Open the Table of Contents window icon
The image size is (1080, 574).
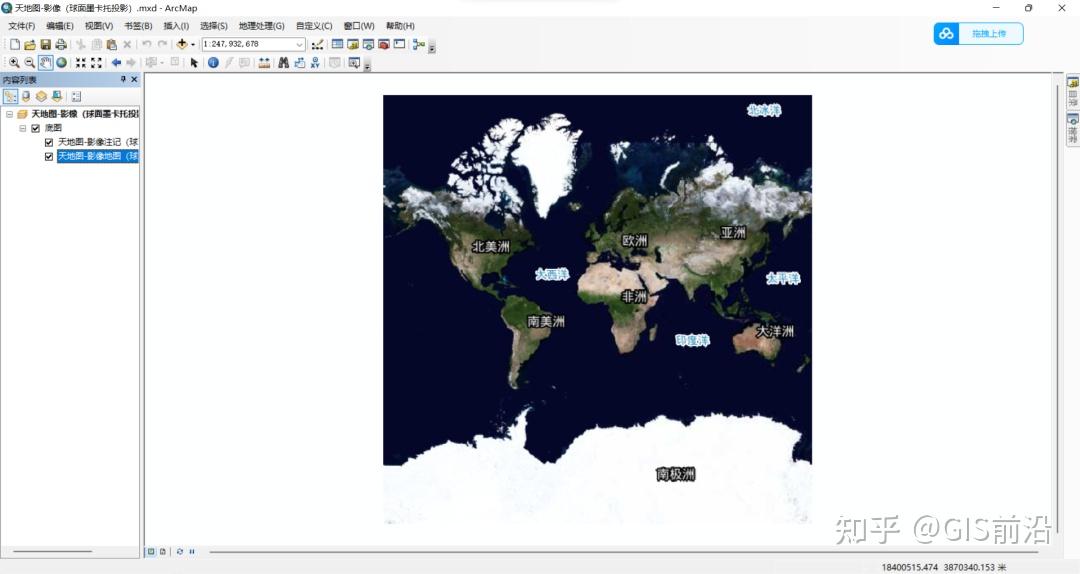(x=338, y=44)
